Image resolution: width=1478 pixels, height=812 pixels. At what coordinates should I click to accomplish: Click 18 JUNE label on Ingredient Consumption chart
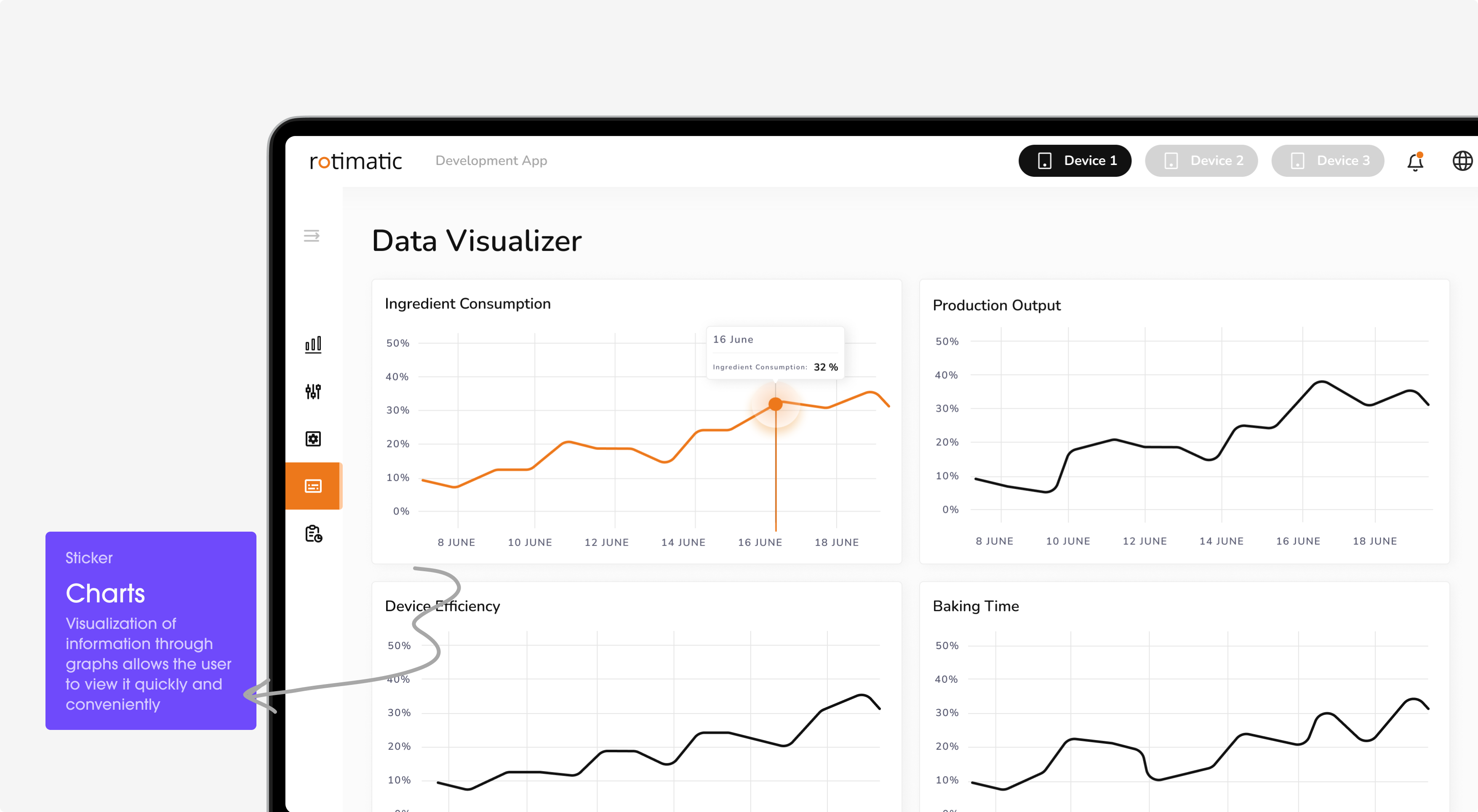(837, 543)
